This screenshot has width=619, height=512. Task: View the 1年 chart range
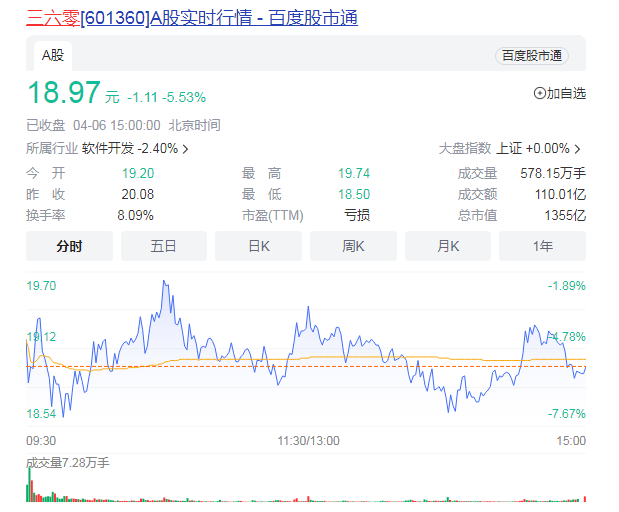tap(542, 246)
